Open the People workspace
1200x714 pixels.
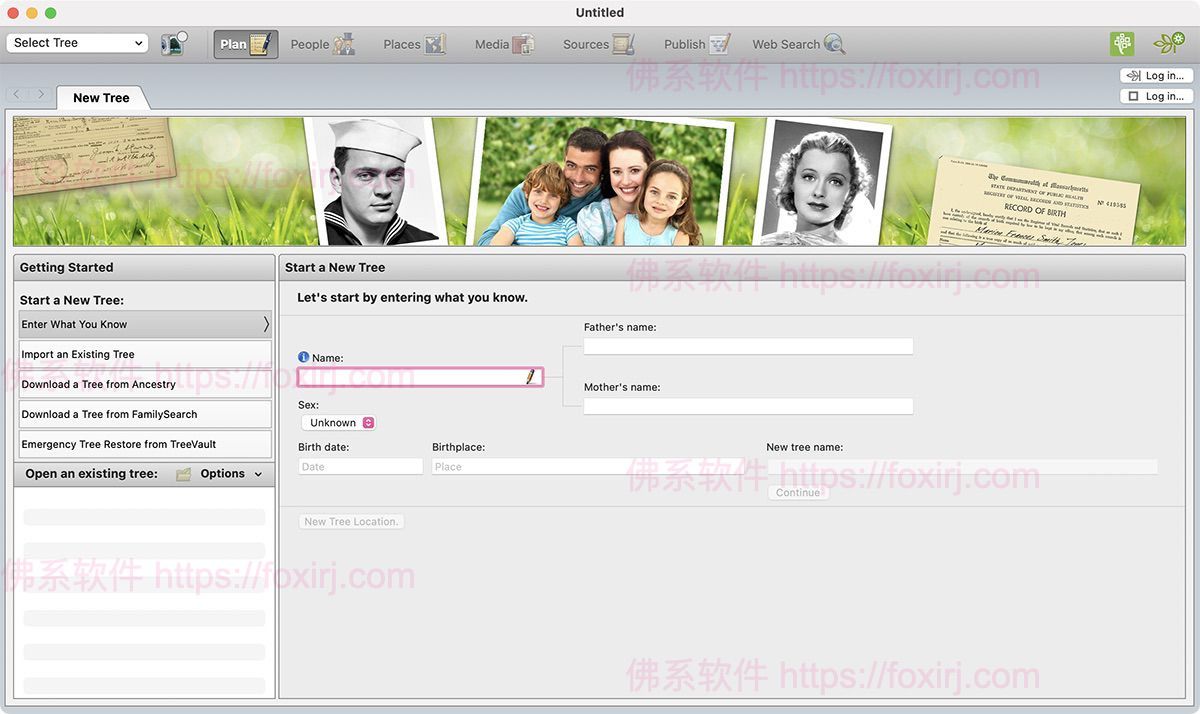coord(322,44)
